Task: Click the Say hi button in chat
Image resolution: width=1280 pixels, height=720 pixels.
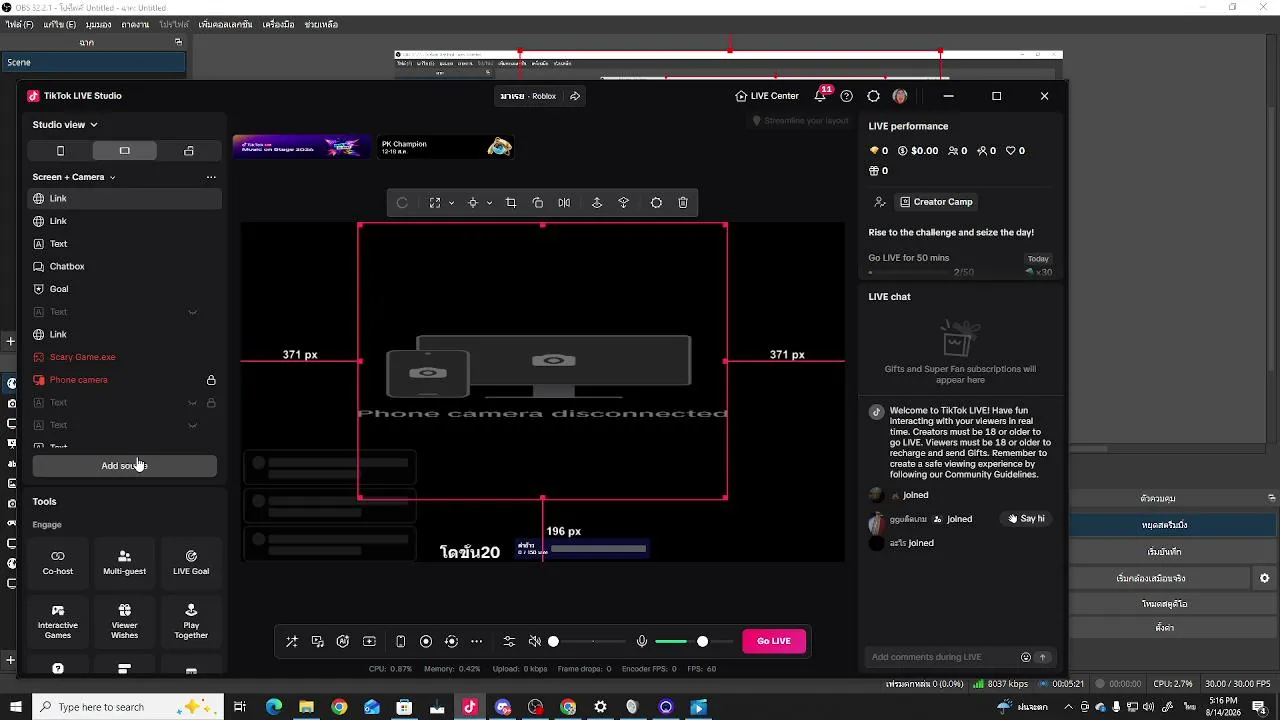Action: (x=1026, y=519)
